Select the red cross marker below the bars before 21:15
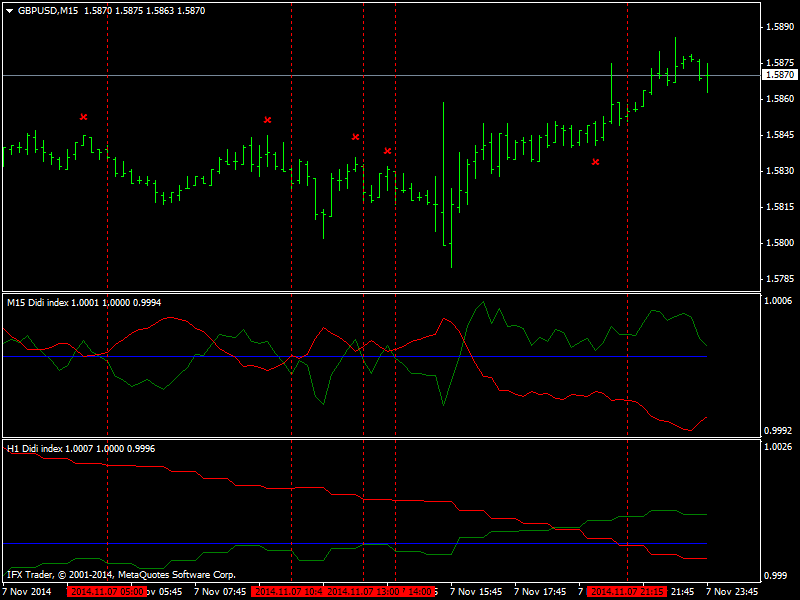The width and height of the screenshot is (800, 600). point(595,162)
